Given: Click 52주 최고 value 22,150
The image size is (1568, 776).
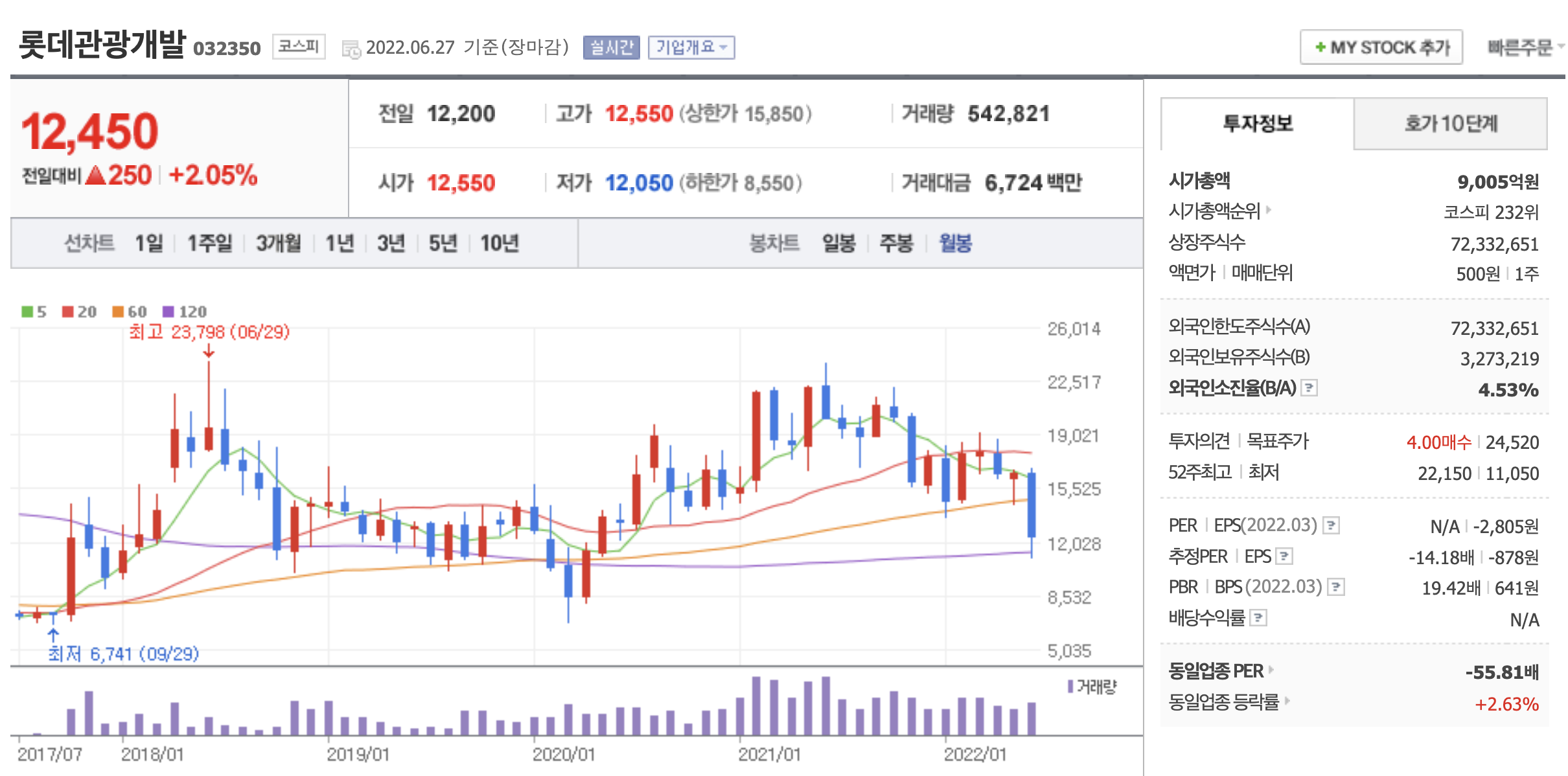Looking at the screenshot, I should click(x=1445, y=474).
